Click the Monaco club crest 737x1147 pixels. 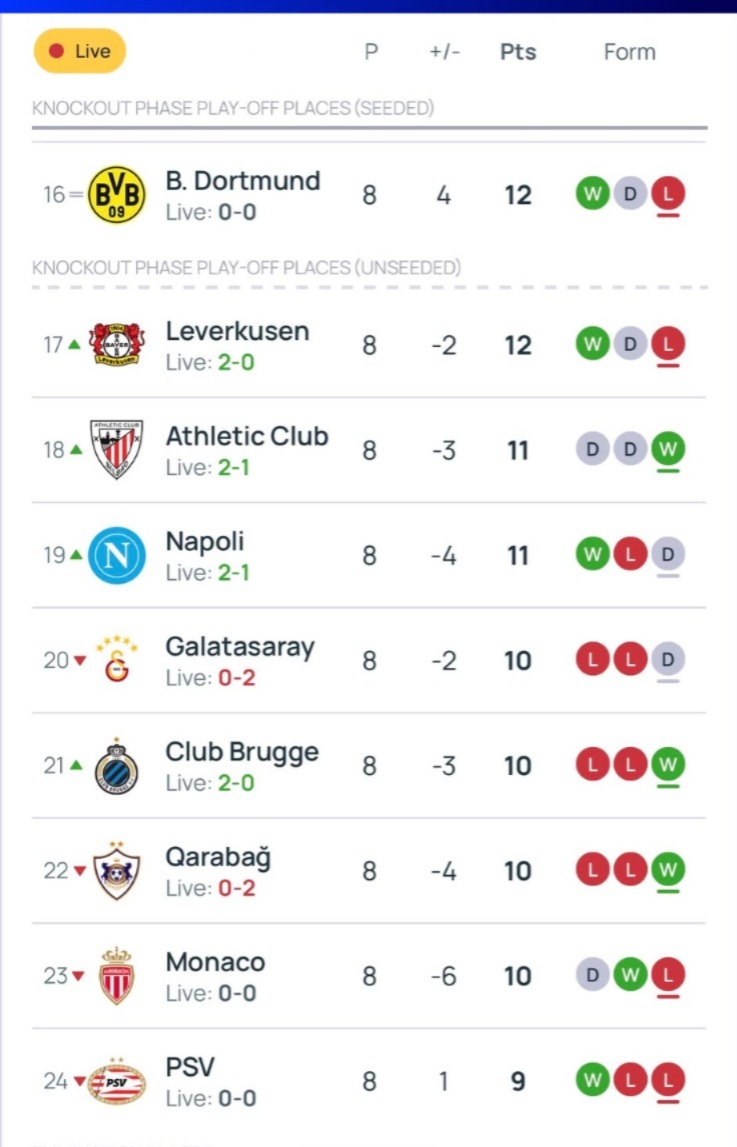tap(117, 976)
